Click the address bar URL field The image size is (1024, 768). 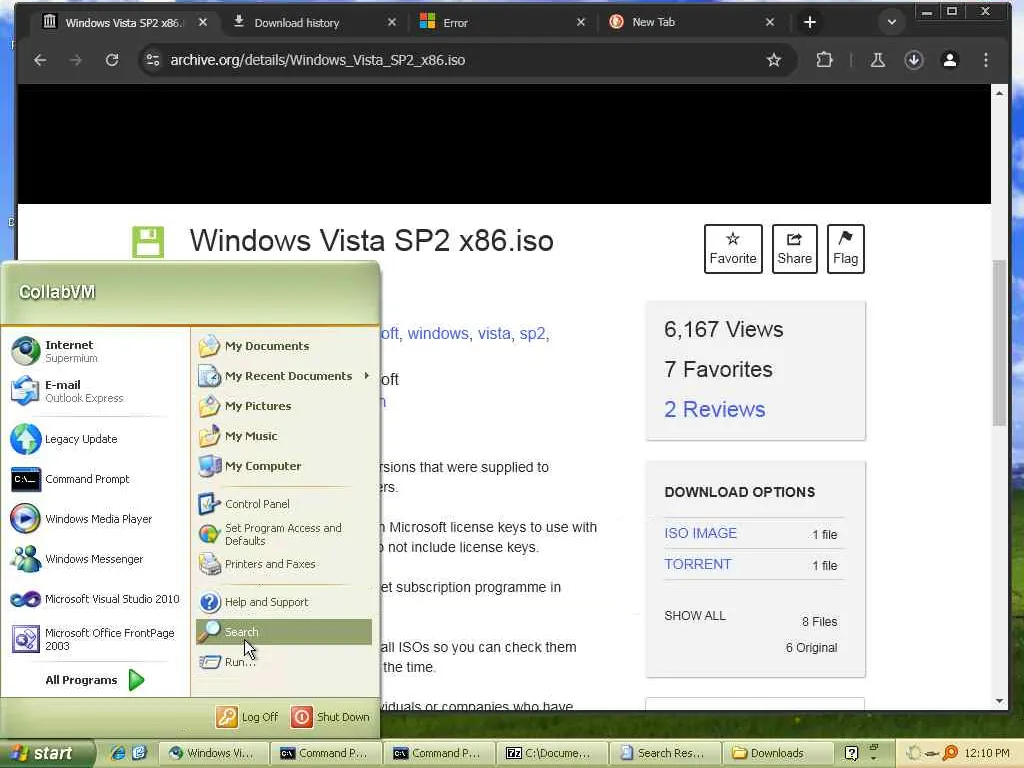(x=457, y=60)
